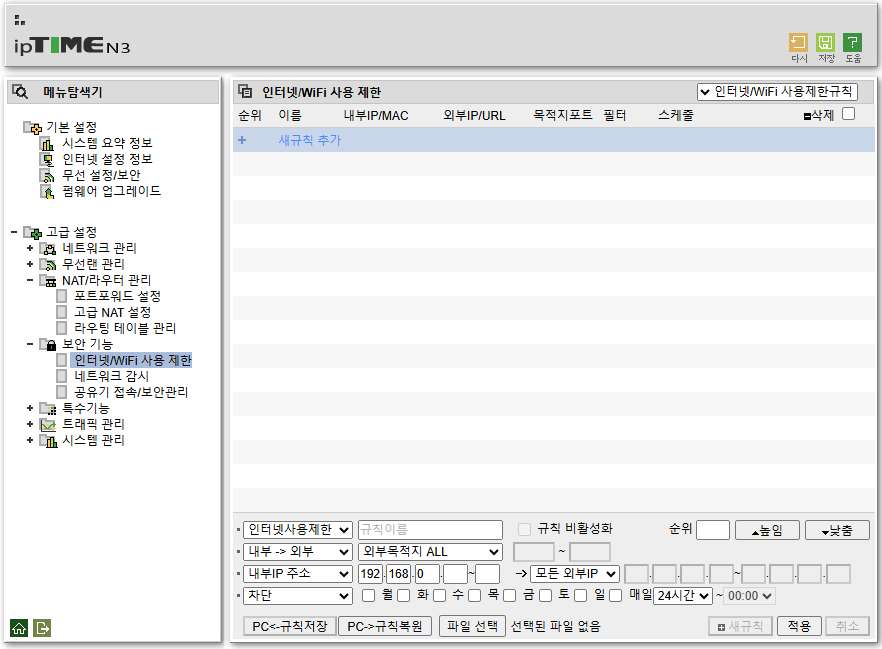The image size is (882, 649).
Task: Click the 무선랜 관리 folder icon
Action: [x=48, y=264]
